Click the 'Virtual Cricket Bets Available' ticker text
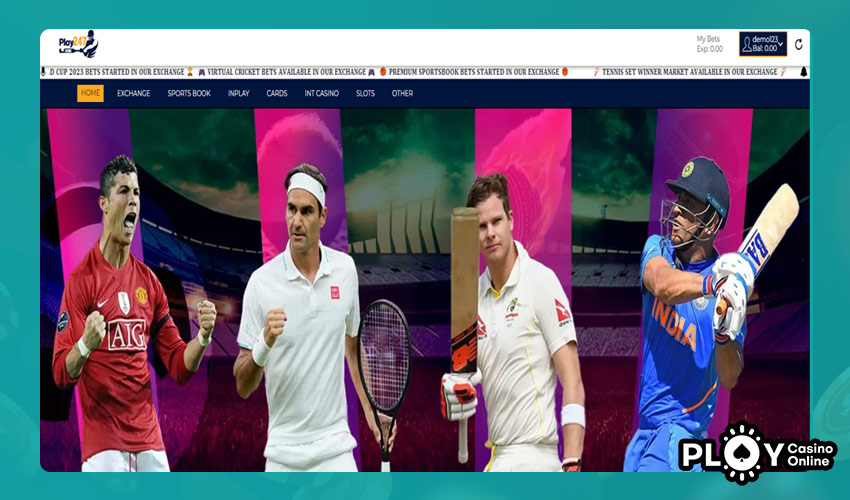Image resolution: width=850 pixels, height=500 pixels. tap(286, 72)
